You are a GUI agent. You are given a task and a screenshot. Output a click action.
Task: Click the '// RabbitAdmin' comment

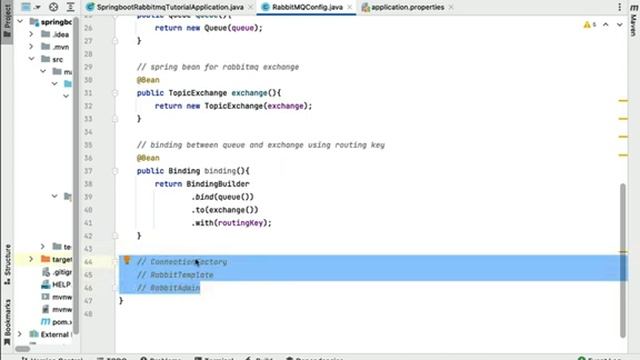click(169, 288)
